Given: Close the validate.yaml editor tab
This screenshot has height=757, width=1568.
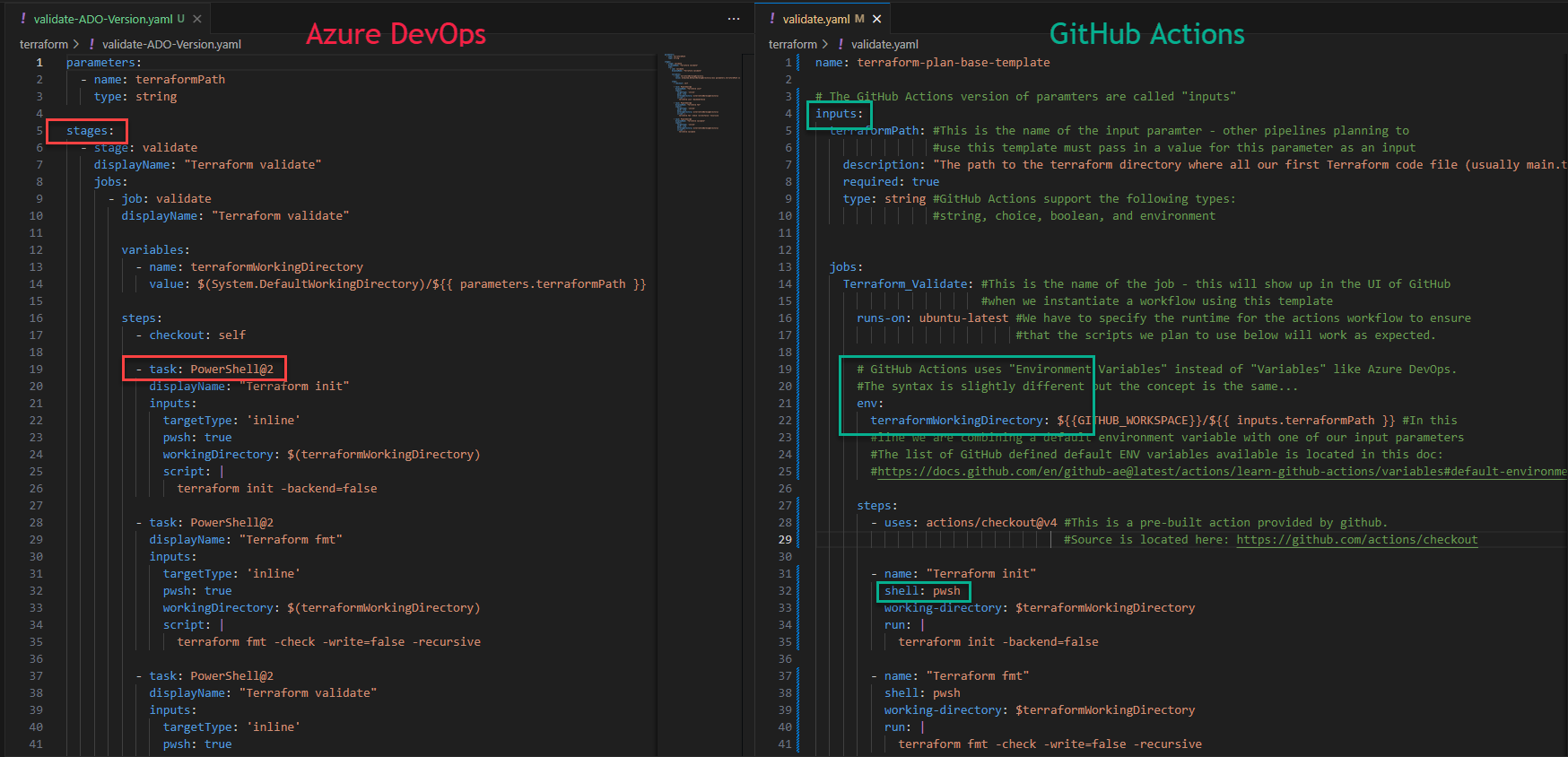Looking at the screenshot, I should coord(876,19).
